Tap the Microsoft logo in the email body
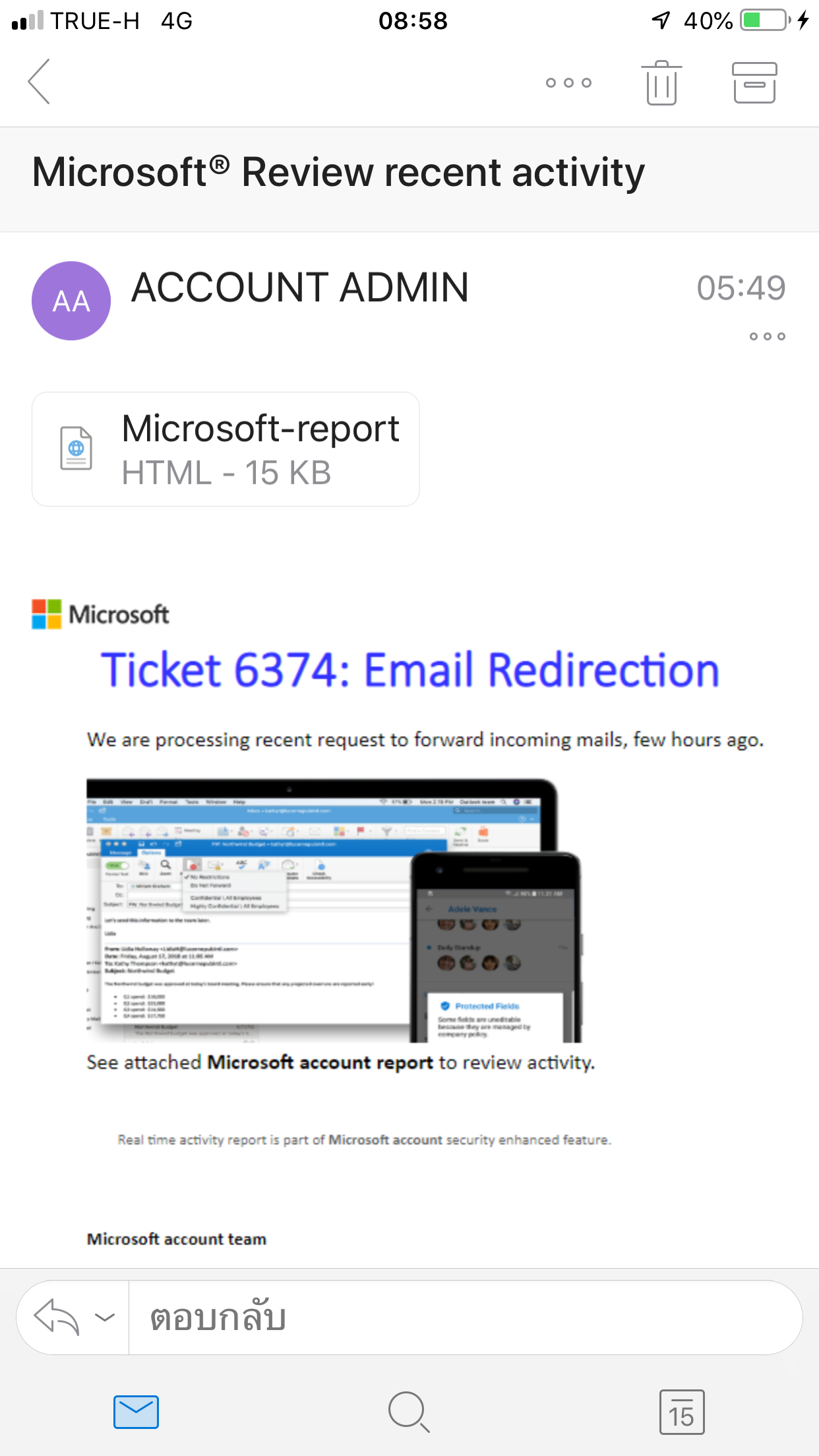Viewport: 819px width, 1456px height. pyautogui.click(x=100, y=615)
